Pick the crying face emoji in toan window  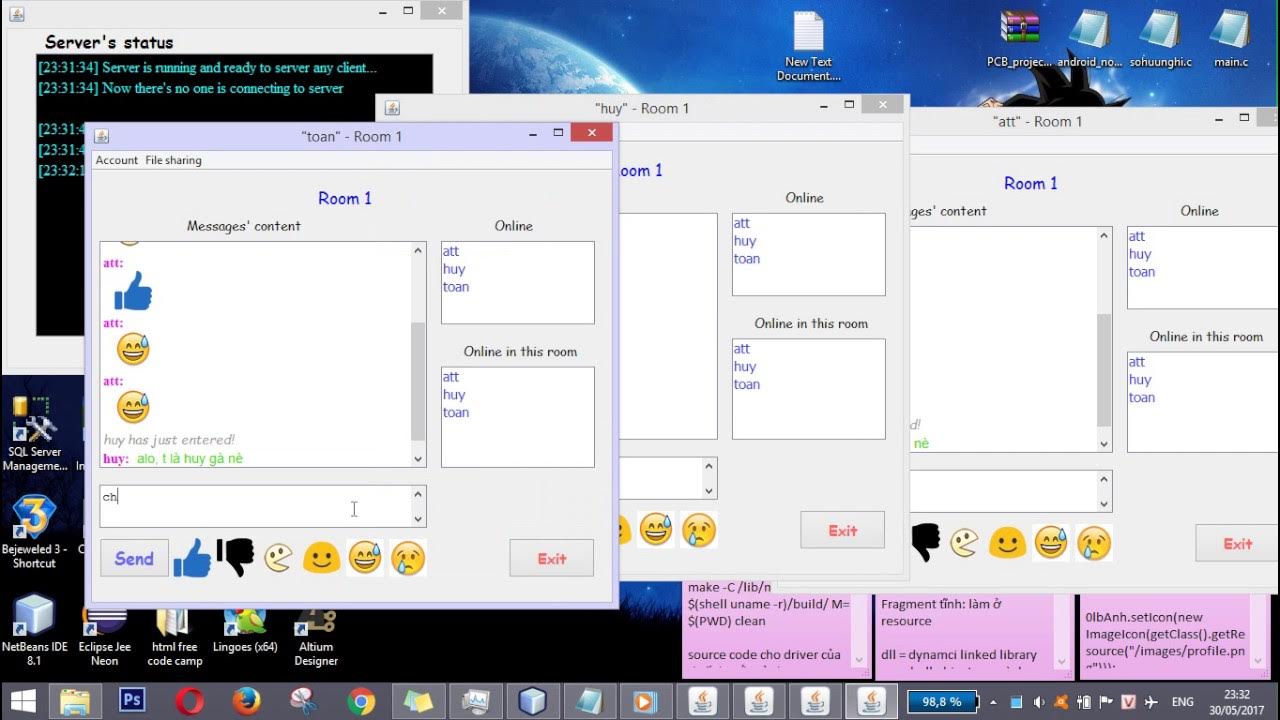coord(408,558)
